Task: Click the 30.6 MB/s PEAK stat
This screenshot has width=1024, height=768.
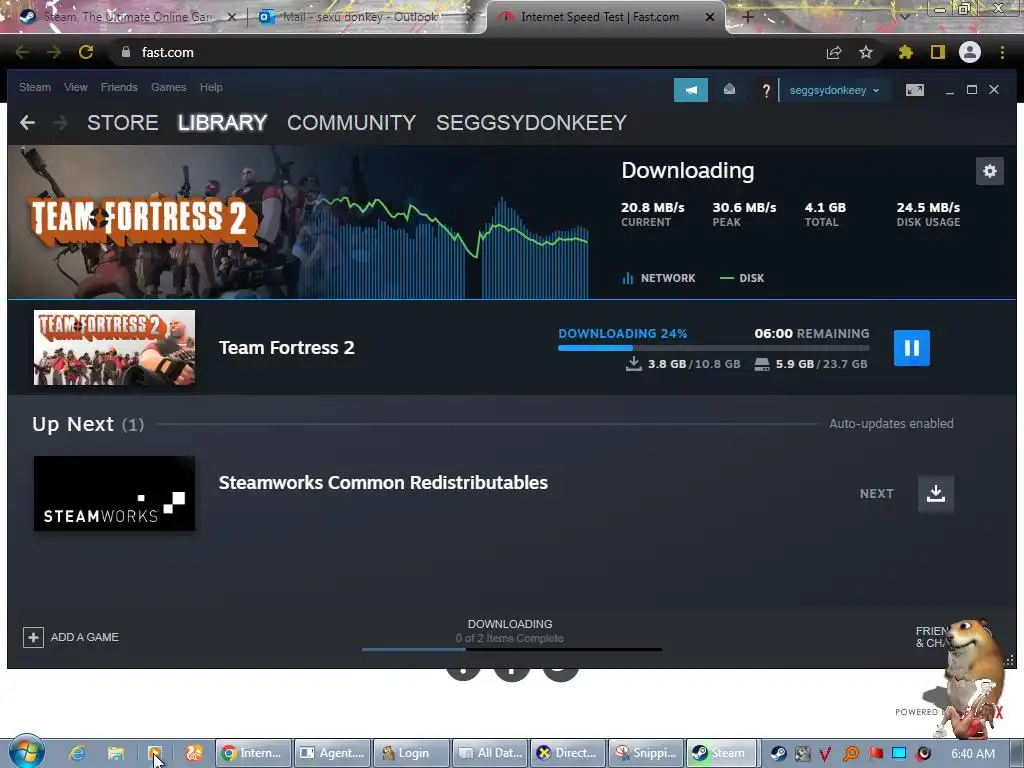Action: [744, 214]
